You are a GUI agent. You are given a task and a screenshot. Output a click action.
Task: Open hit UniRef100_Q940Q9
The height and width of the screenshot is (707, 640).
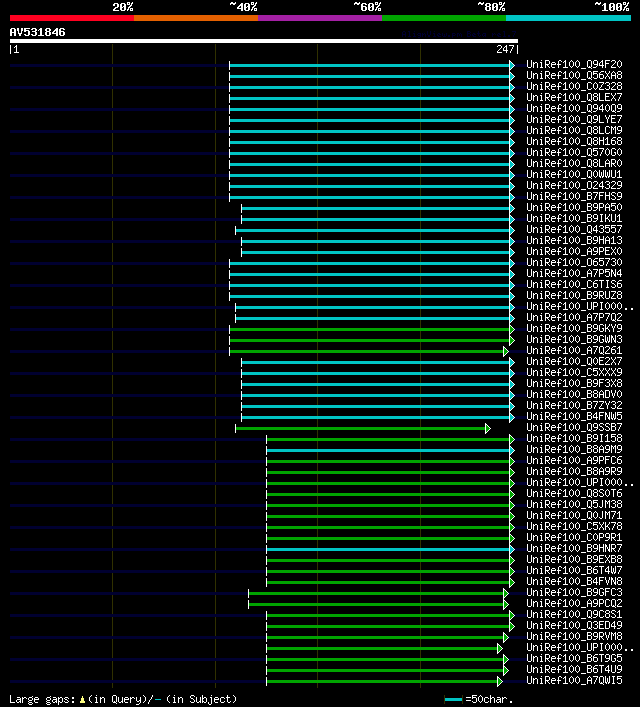coord(574,108)
